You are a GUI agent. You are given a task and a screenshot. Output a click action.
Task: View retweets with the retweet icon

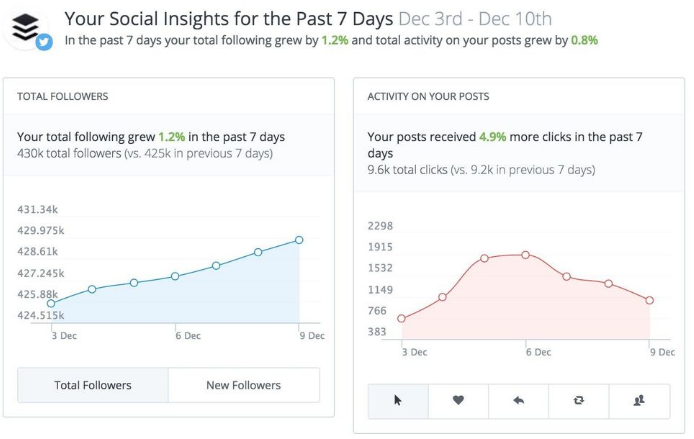pyautogui.click(x=578, y=400)
